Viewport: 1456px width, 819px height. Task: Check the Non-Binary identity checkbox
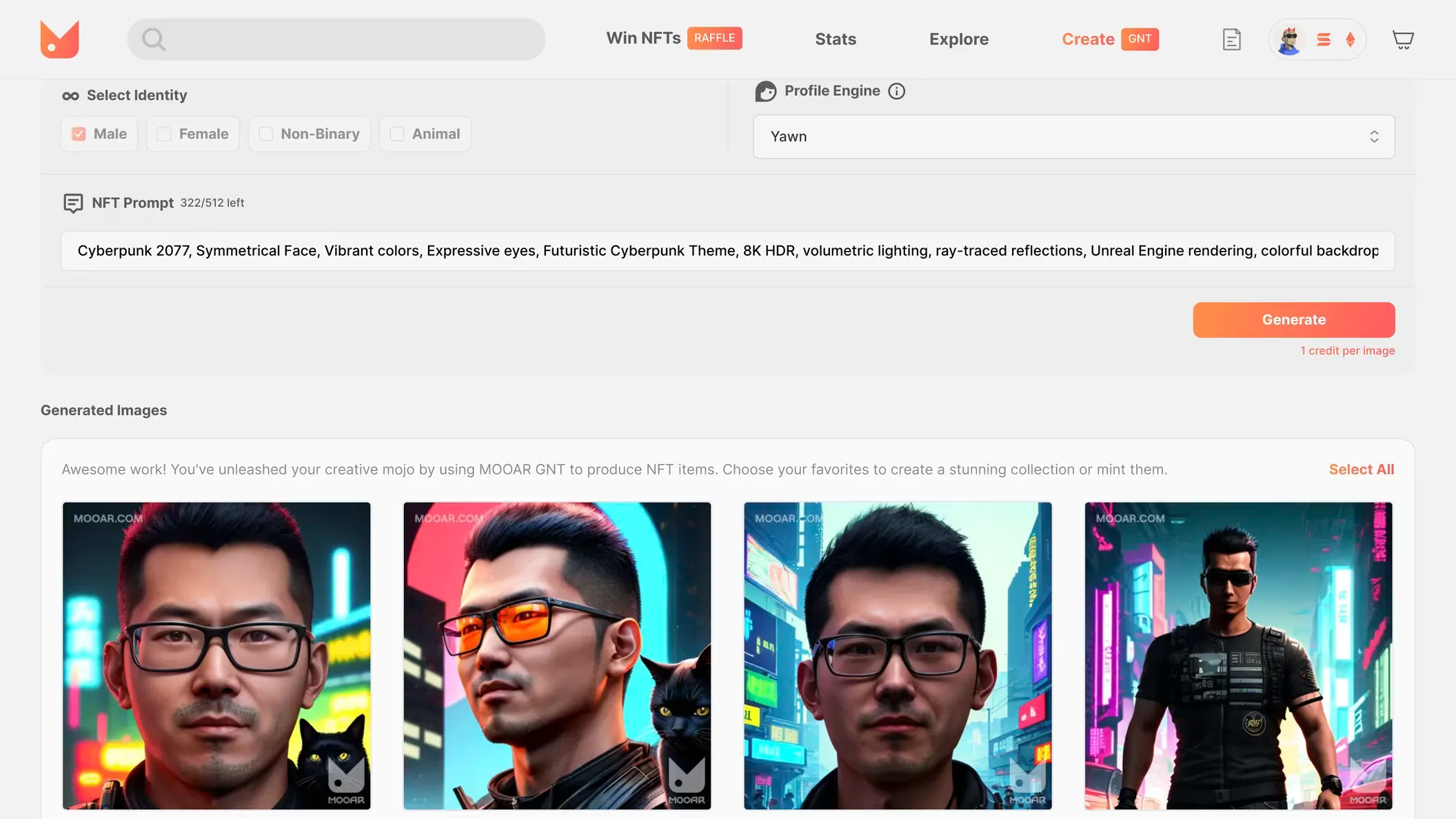coord(265,134)
